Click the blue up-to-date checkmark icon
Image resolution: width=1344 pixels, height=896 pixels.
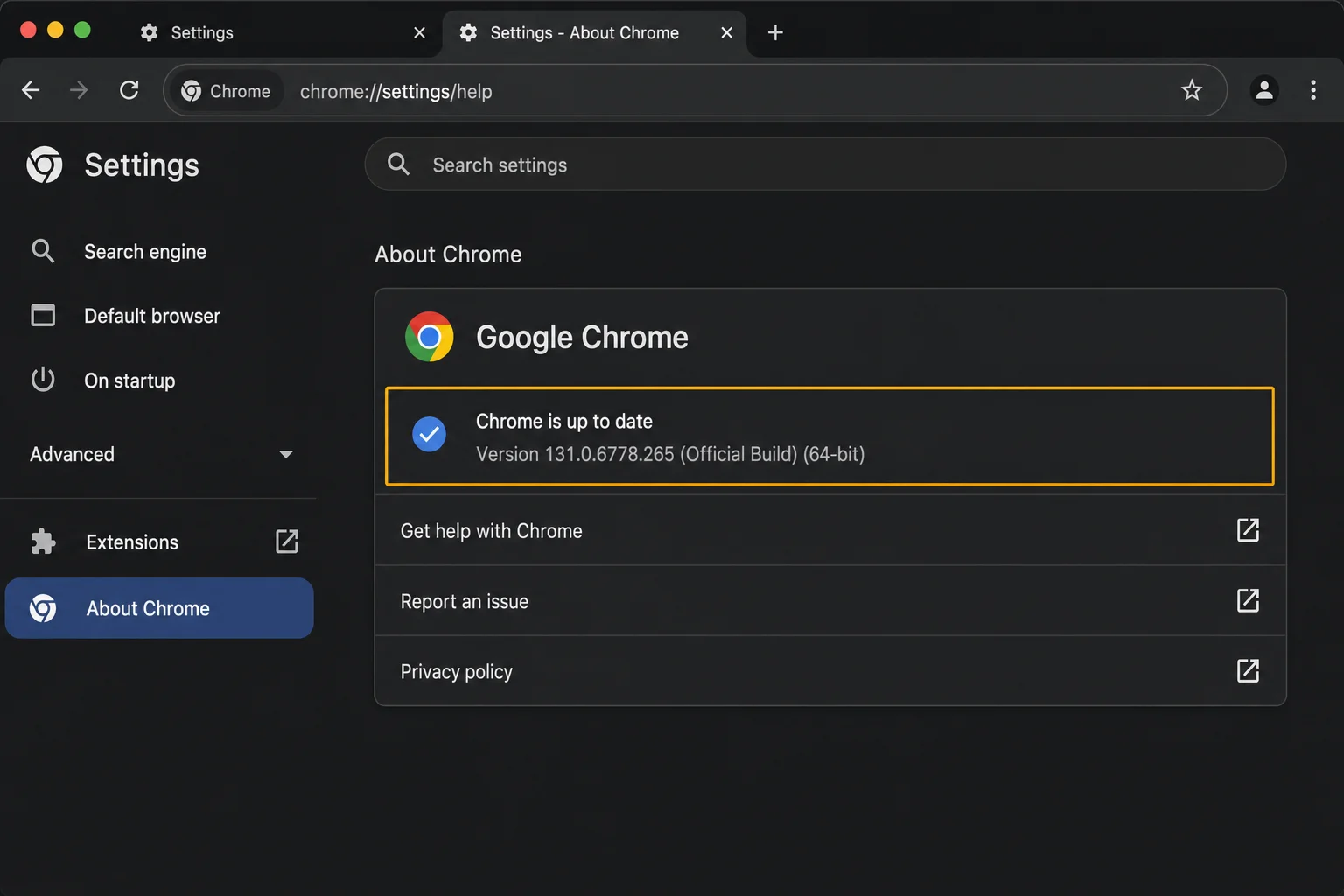point(429,434)
